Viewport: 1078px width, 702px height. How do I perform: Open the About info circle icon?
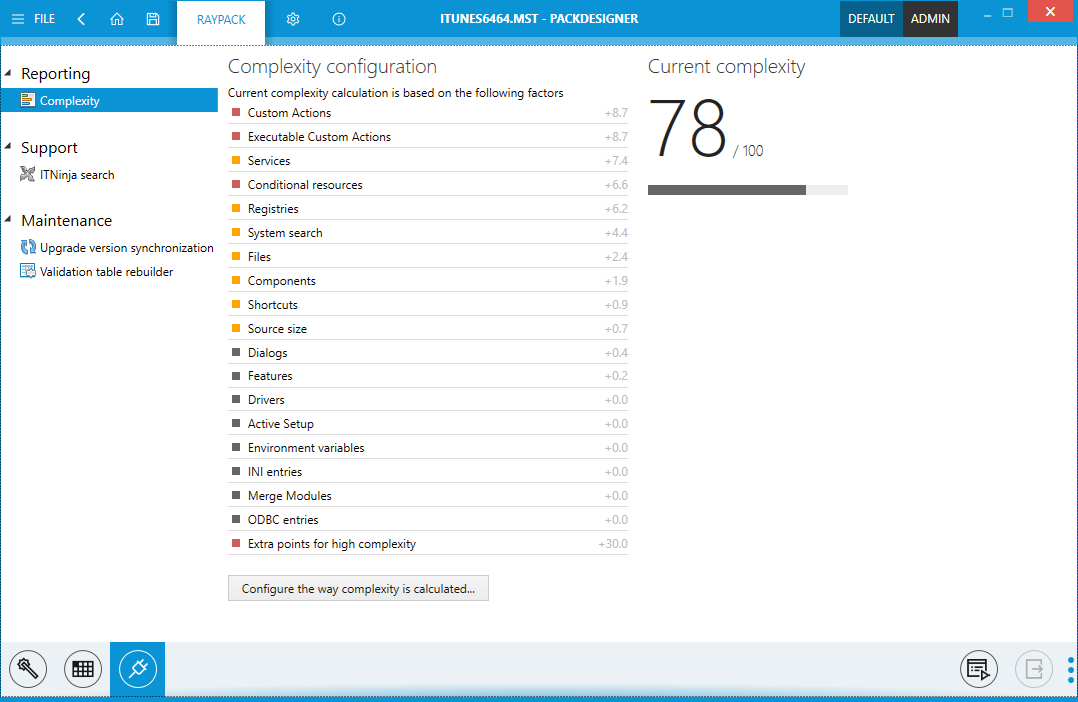[339, 19]
